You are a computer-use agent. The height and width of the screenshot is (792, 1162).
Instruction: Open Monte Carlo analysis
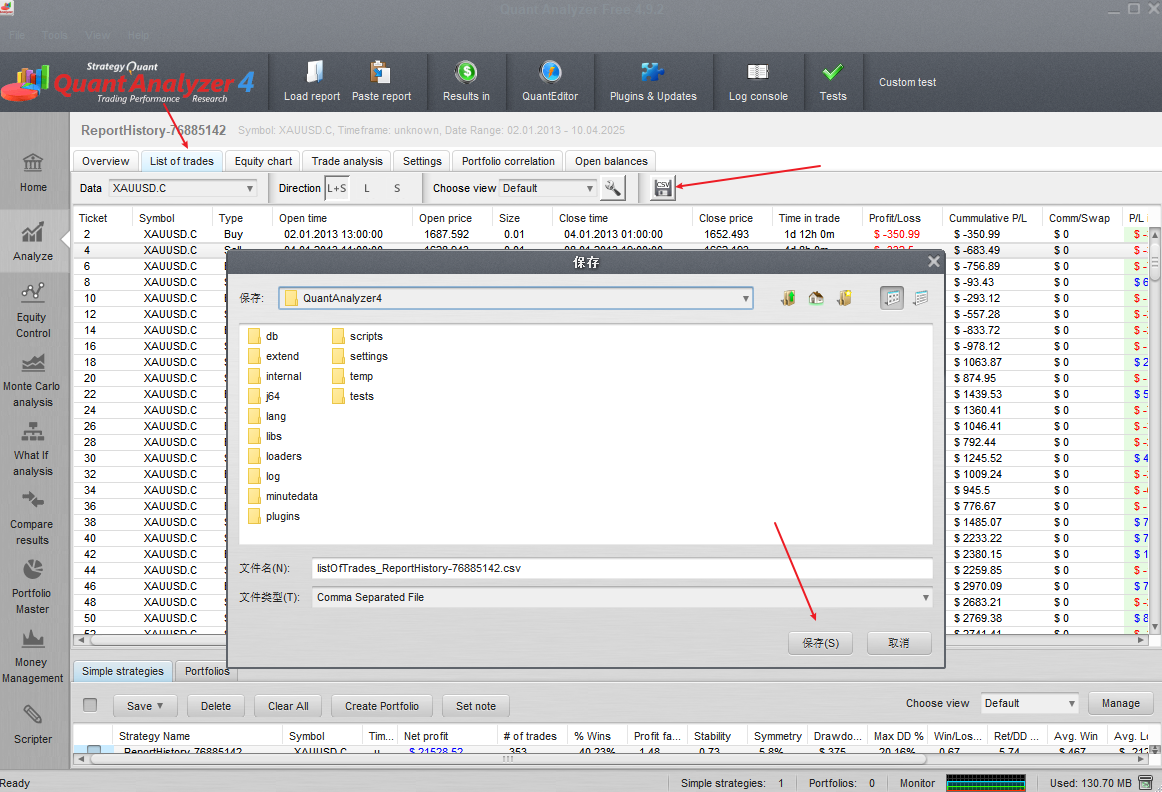pyautogui.click(x=32, y=379)
